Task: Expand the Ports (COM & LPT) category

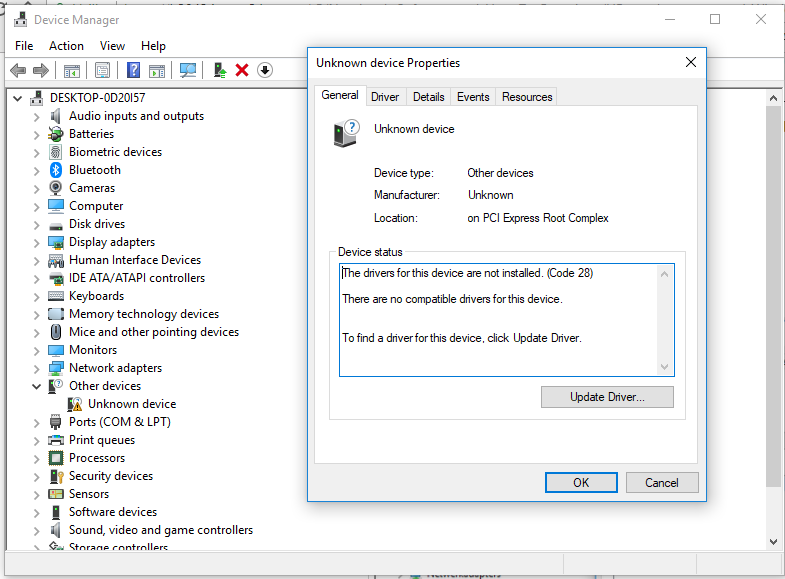Action: pos(36,423)
